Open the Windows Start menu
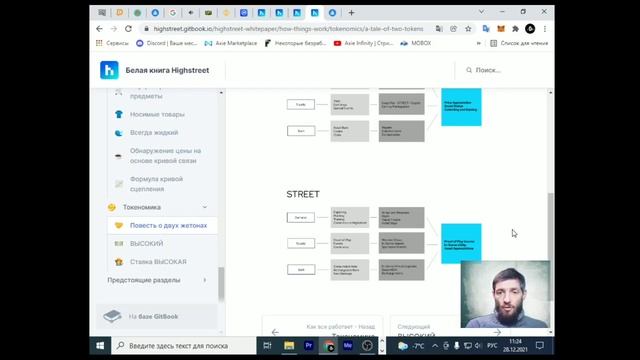 (x=100, y=346)
